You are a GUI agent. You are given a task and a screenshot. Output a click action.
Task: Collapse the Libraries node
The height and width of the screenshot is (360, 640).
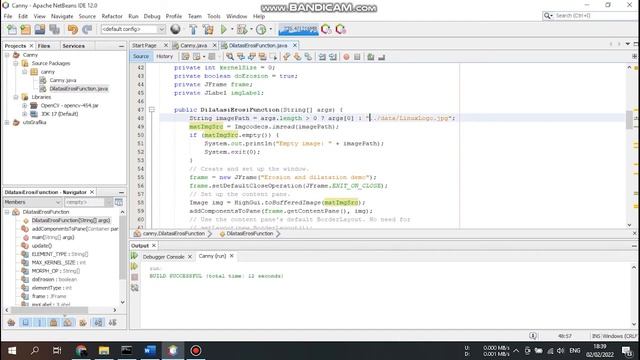pyautogui.click(x=16, y=97)
